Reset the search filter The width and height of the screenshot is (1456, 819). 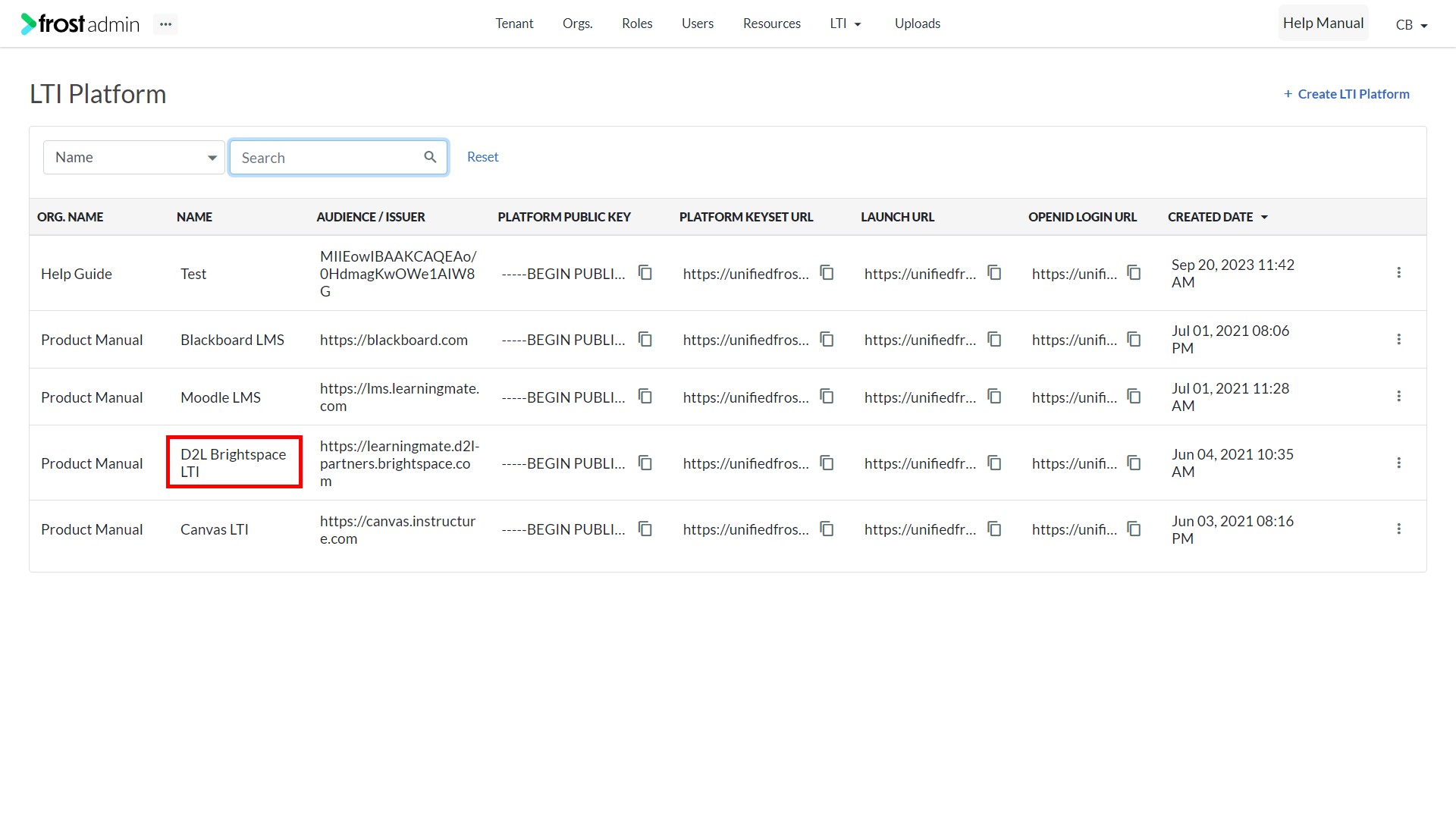coord(483,157)
